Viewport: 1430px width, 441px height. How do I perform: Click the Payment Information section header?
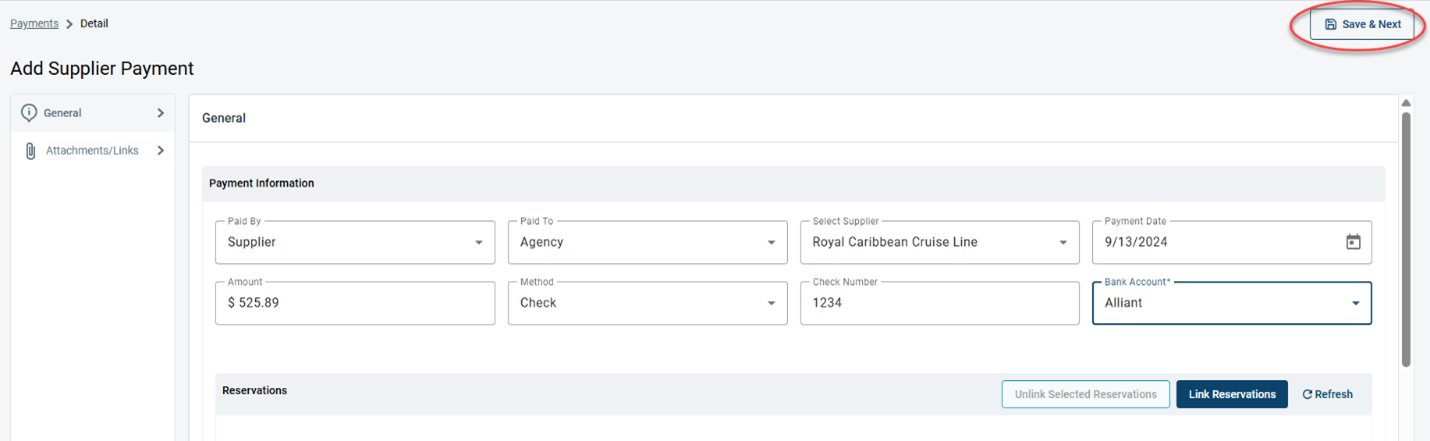793,183
